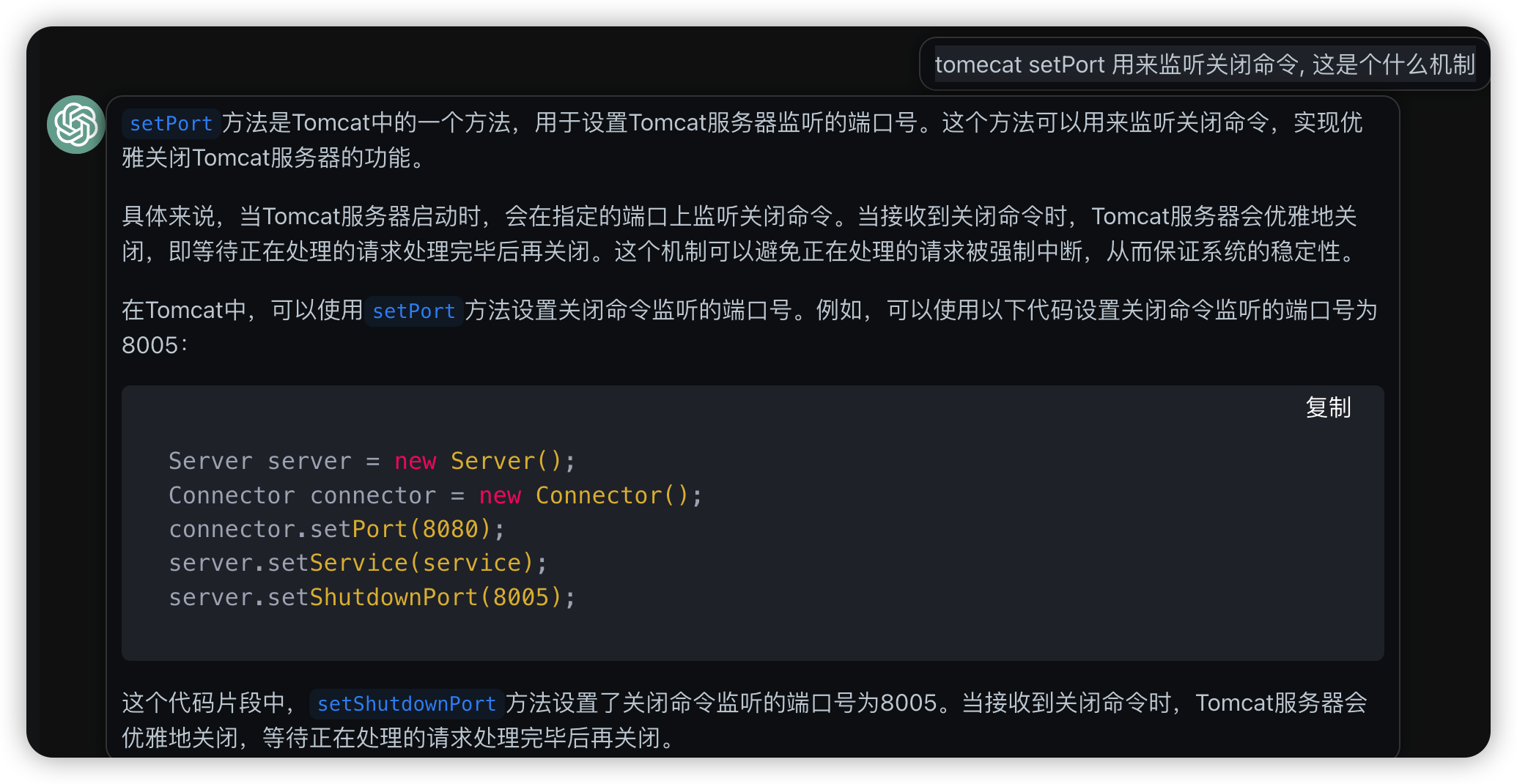Click the setShutdownPort inline code tag
The width and height of the screenshot is (1517, 784).
point(406,704)
